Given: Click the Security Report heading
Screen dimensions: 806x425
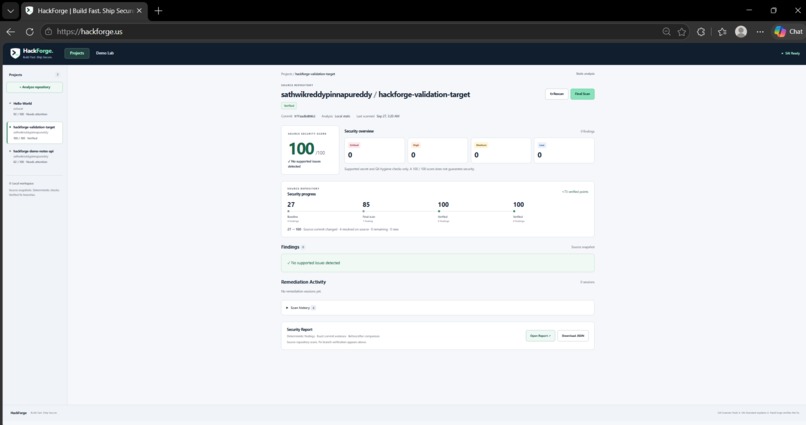Looking at the screenshot, I should [300, 329].
